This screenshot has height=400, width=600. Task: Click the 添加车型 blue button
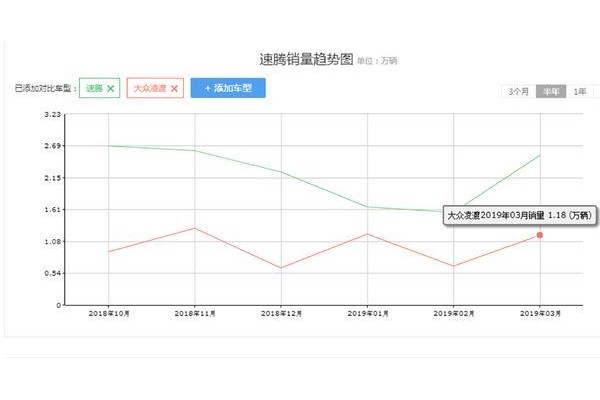pos(228,88)
